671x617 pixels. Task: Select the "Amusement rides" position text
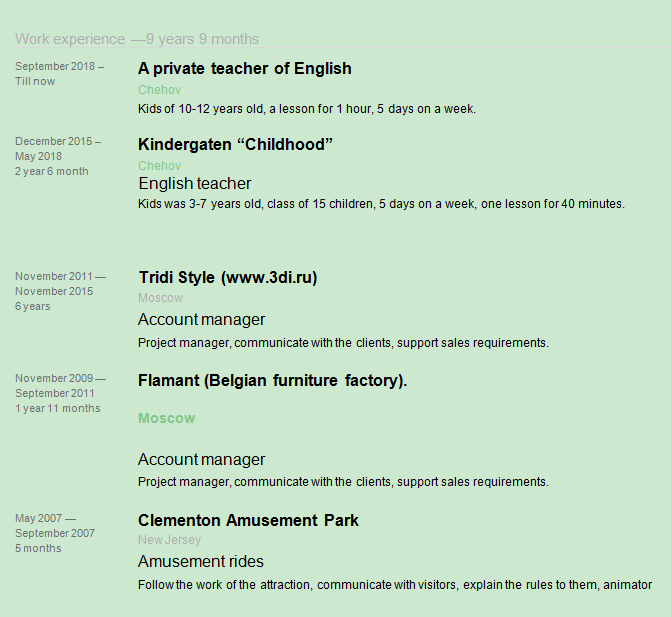click(x=201, y=562)
